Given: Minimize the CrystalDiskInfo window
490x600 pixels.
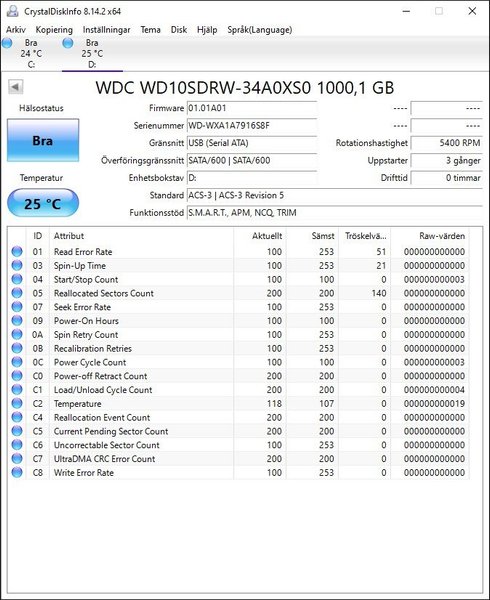Looking at the screenshot, I should [x=406, y=11].
